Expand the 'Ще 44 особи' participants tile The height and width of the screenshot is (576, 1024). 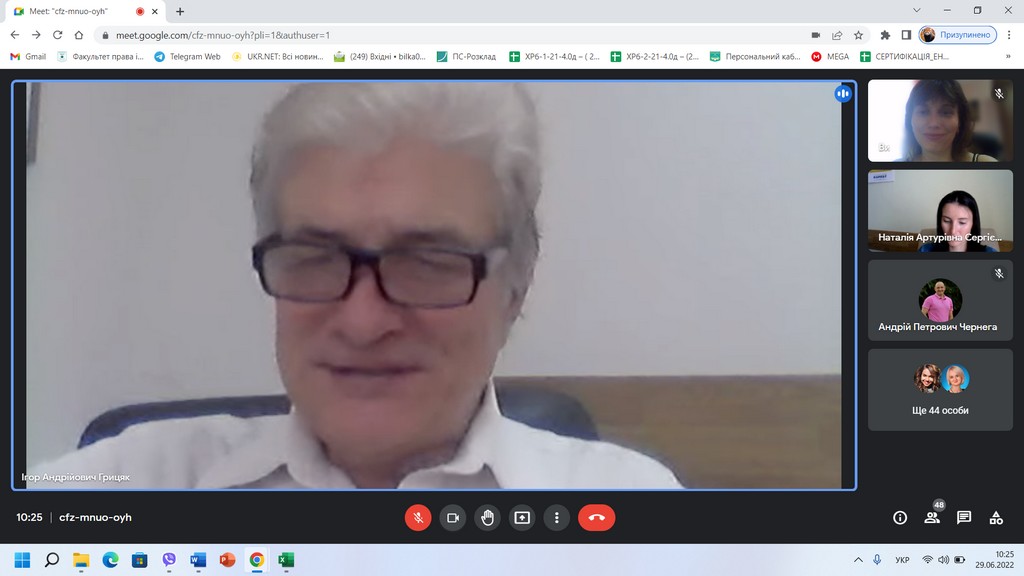[940, 389]
